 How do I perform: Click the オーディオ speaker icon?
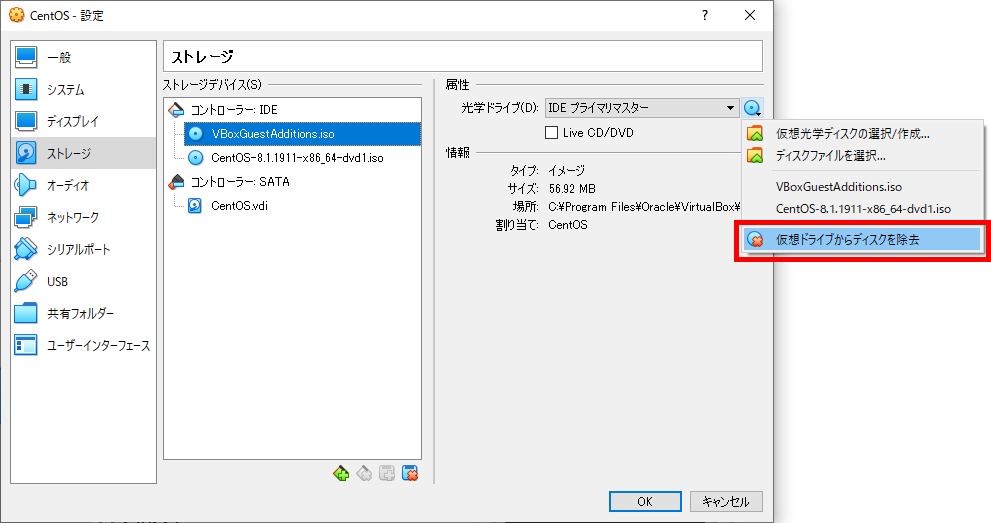tap(26, 185)
